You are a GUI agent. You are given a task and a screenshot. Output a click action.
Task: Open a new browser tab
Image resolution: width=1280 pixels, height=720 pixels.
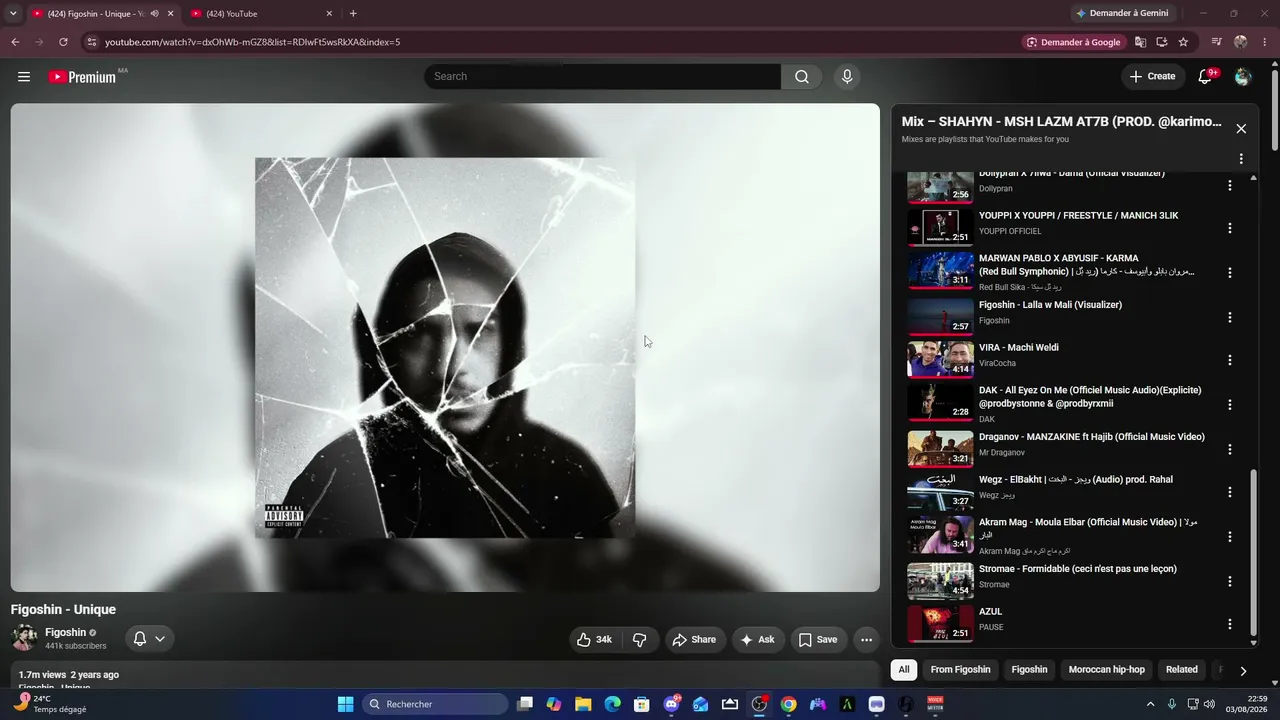tap(353, 14)
